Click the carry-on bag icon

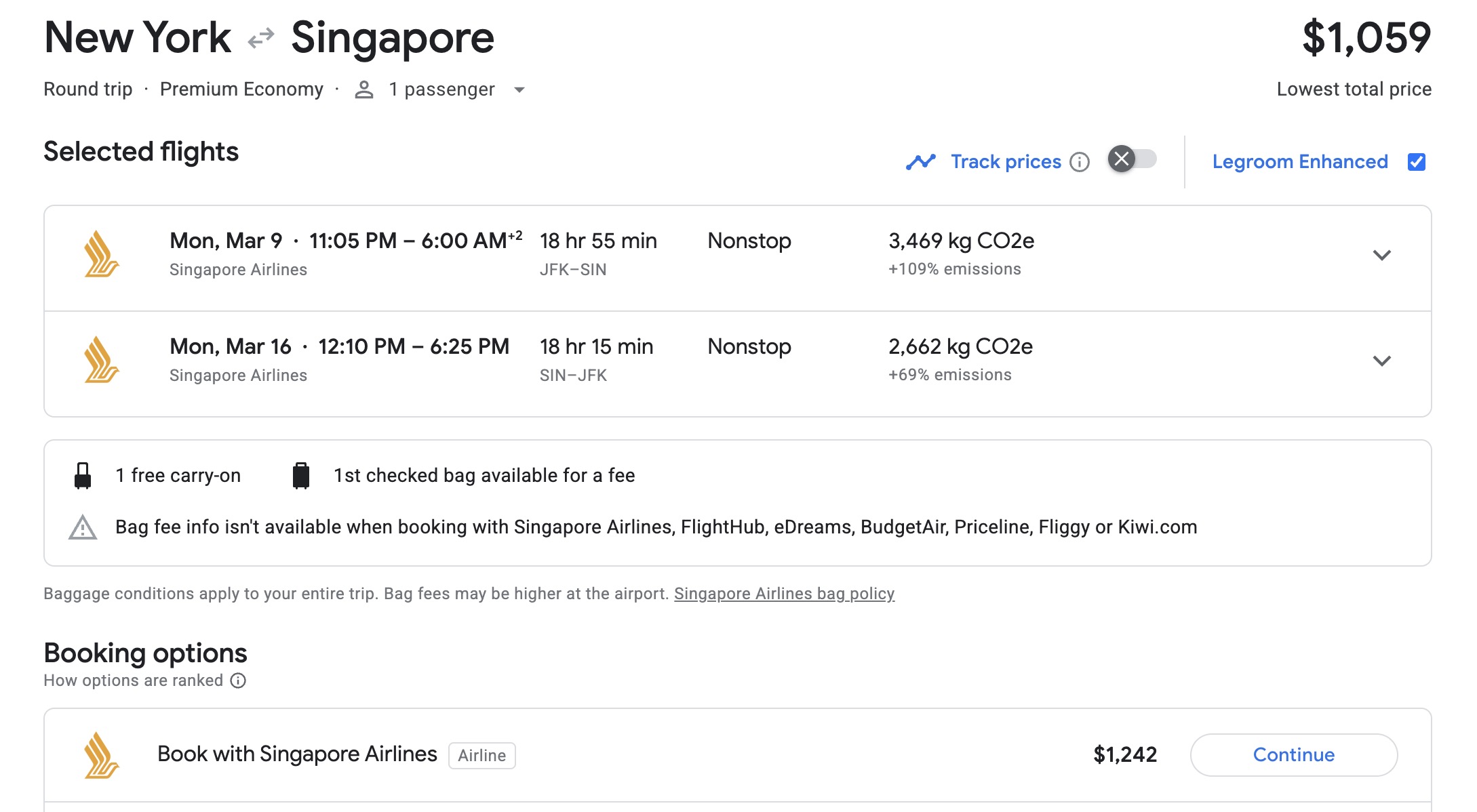coord(83,475)
